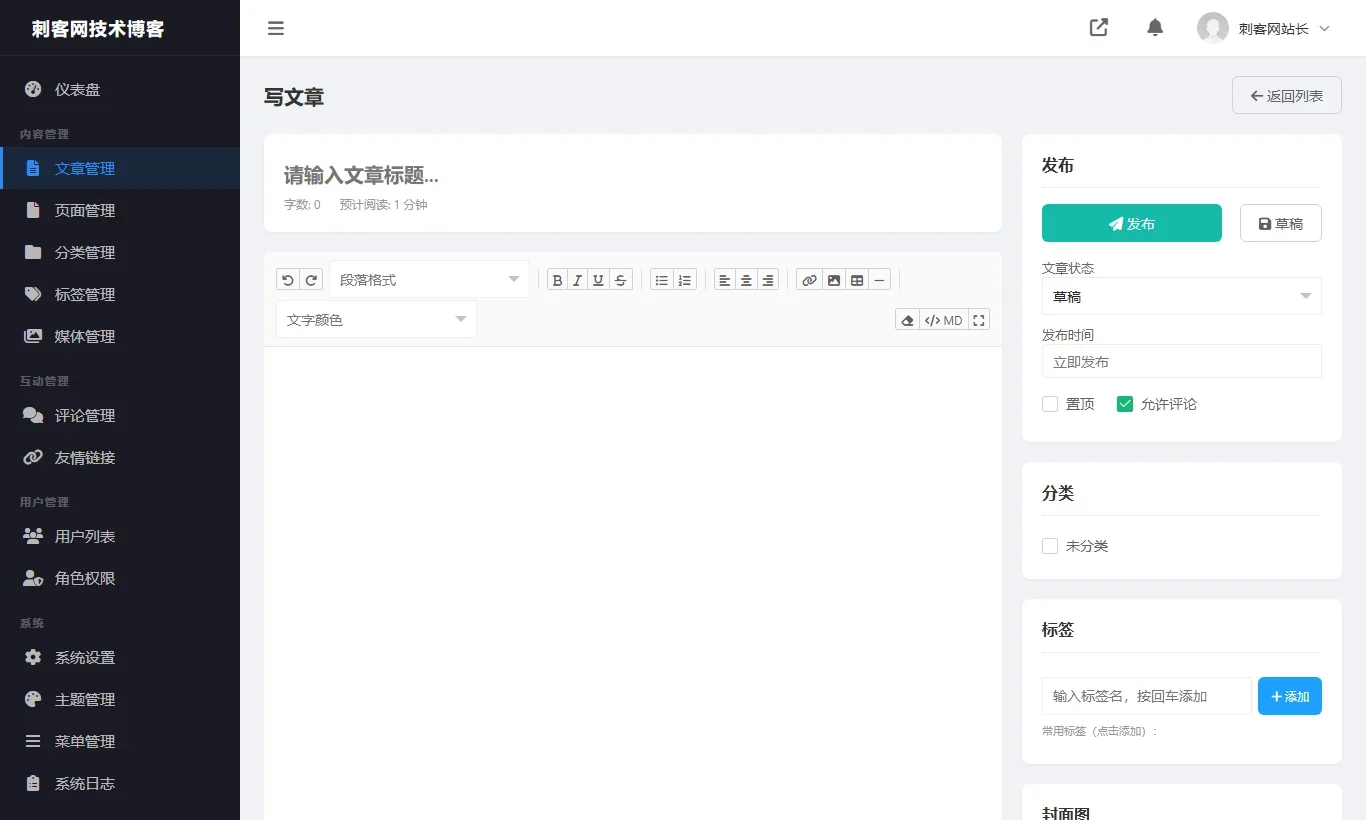1366x820 pixels.
Task: Collapse the sidebar with the hamburger icon
Action: pyautogui.click(x=276, y=28)
